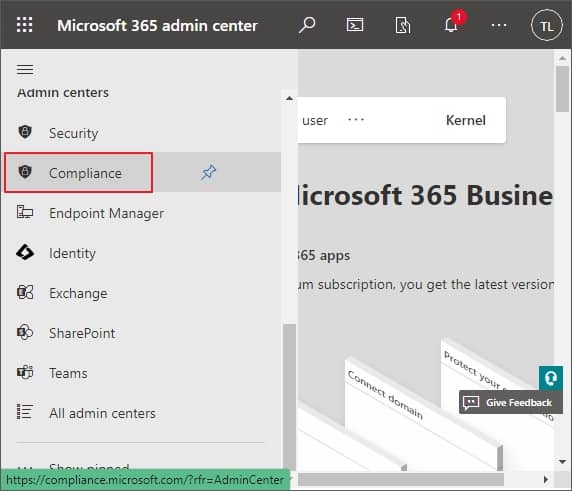Pin the Compliance admin center
The width and height of the screenshot is (572, 491).
click(x=208, y=172)
